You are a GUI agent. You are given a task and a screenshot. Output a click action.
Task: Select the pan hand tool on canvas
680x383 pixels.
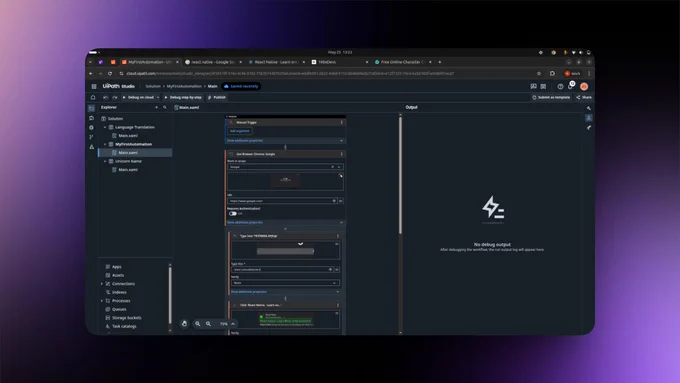click(184, 324)
